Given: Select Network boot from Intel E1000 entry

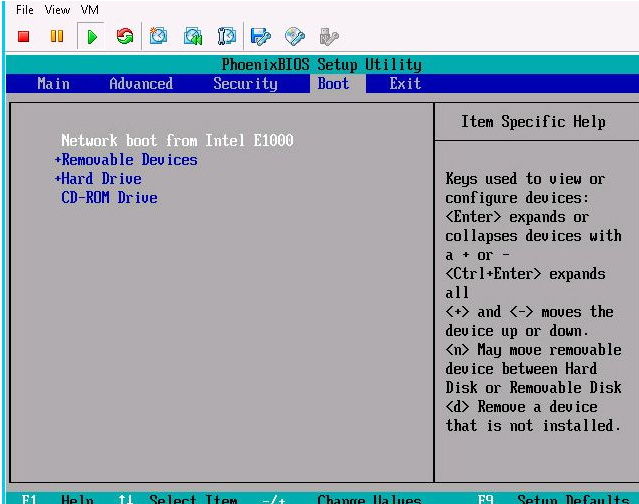Looking at the screenshot, I should pyautogui.click(x=177, y=141).
